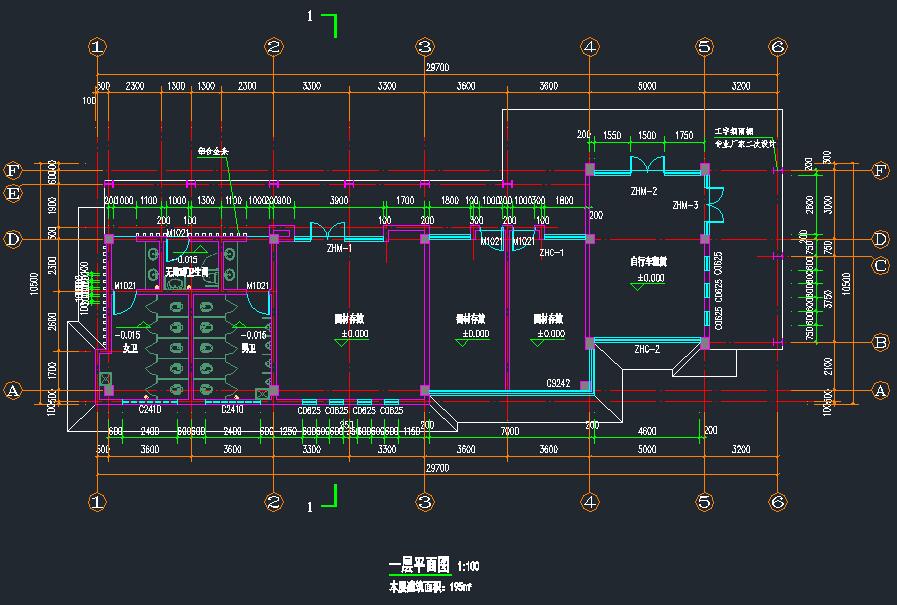Click the 女卫 room name
Screen dimensions: 897x605
click(x=130, y=348)
